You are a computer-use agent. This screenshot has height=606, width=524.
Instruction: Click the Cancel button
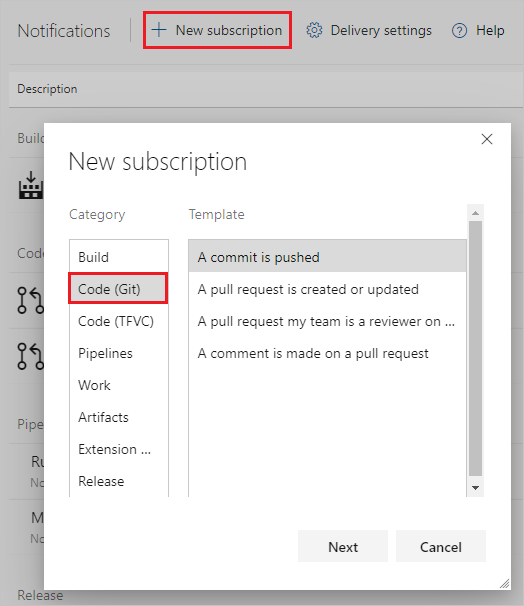(x=441, y=546)
